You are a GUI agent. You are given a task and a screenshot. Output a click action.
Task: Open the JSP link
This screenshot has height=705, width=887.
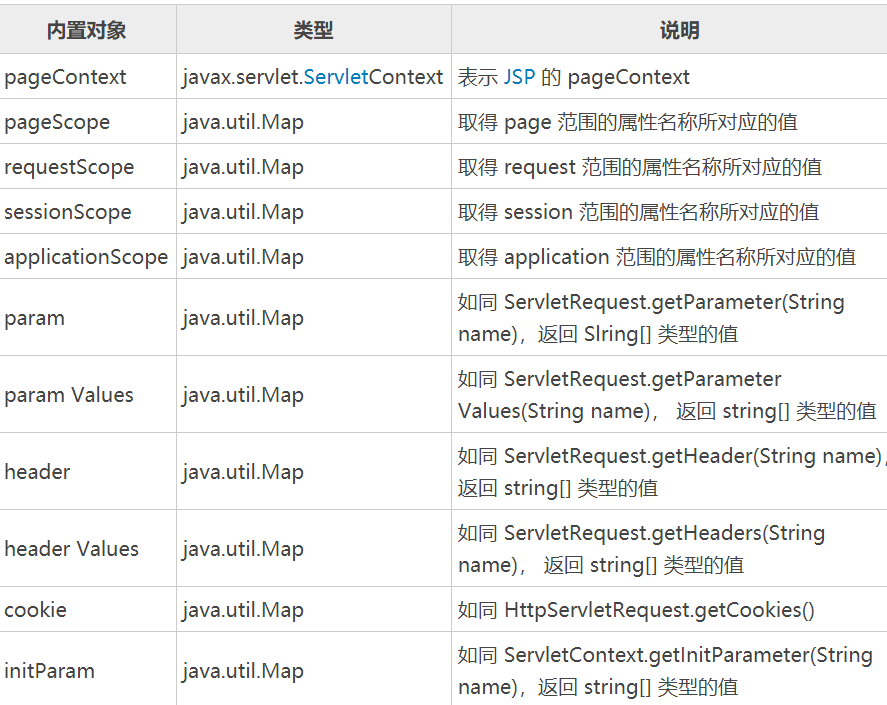tap(519, 77)
